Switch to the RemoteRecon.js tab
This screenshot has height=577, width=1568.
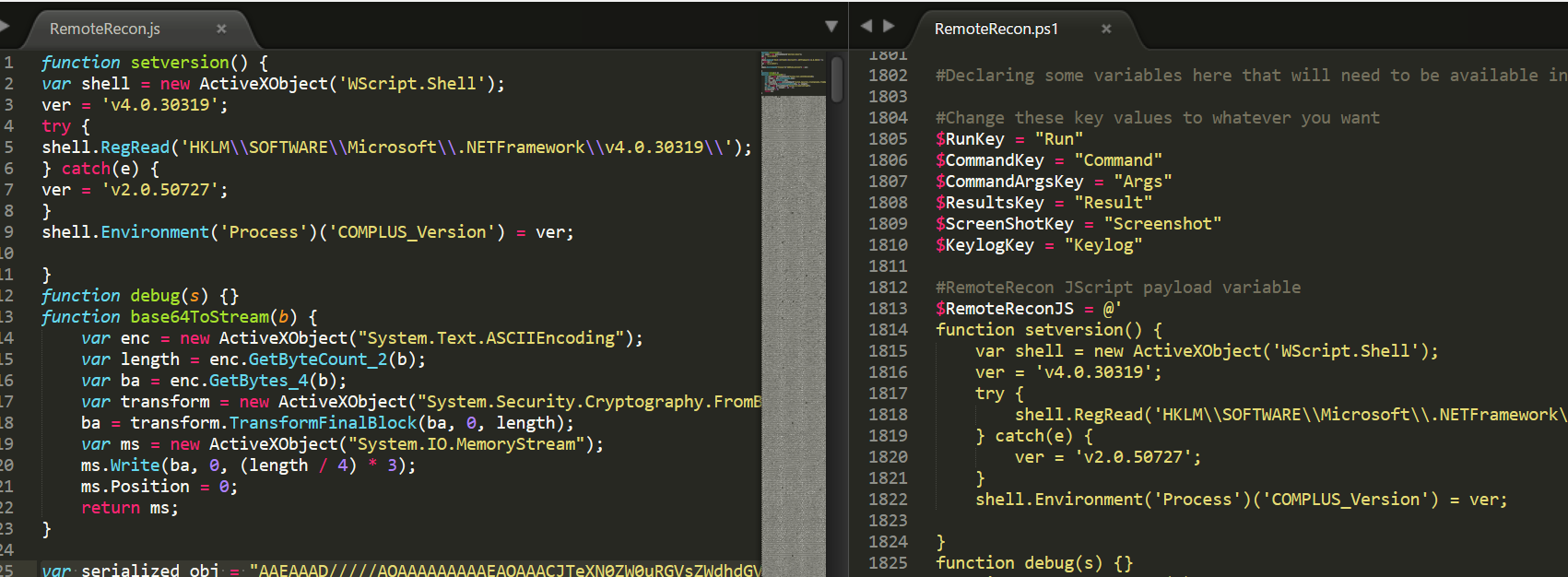(x=105, y=29)
